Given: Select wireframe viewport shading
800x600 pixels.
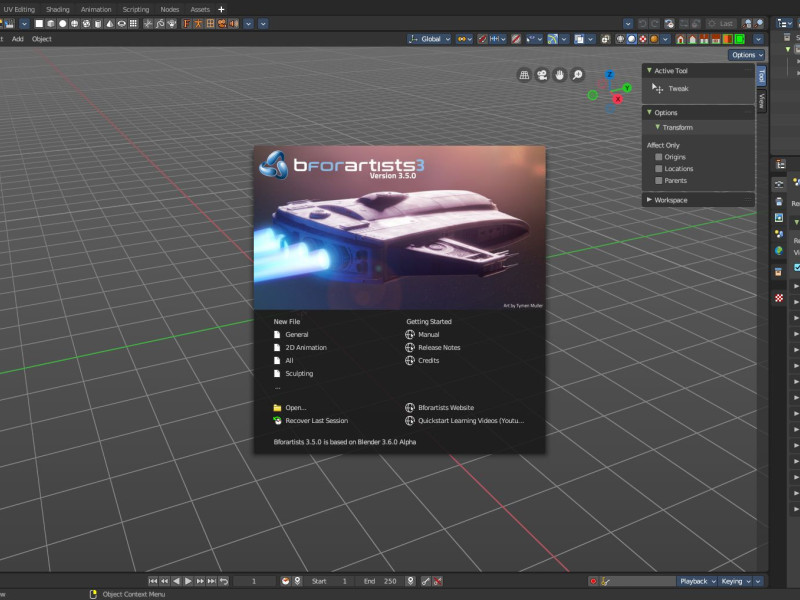Looking at the screenshot, I should tap(620, 39).
